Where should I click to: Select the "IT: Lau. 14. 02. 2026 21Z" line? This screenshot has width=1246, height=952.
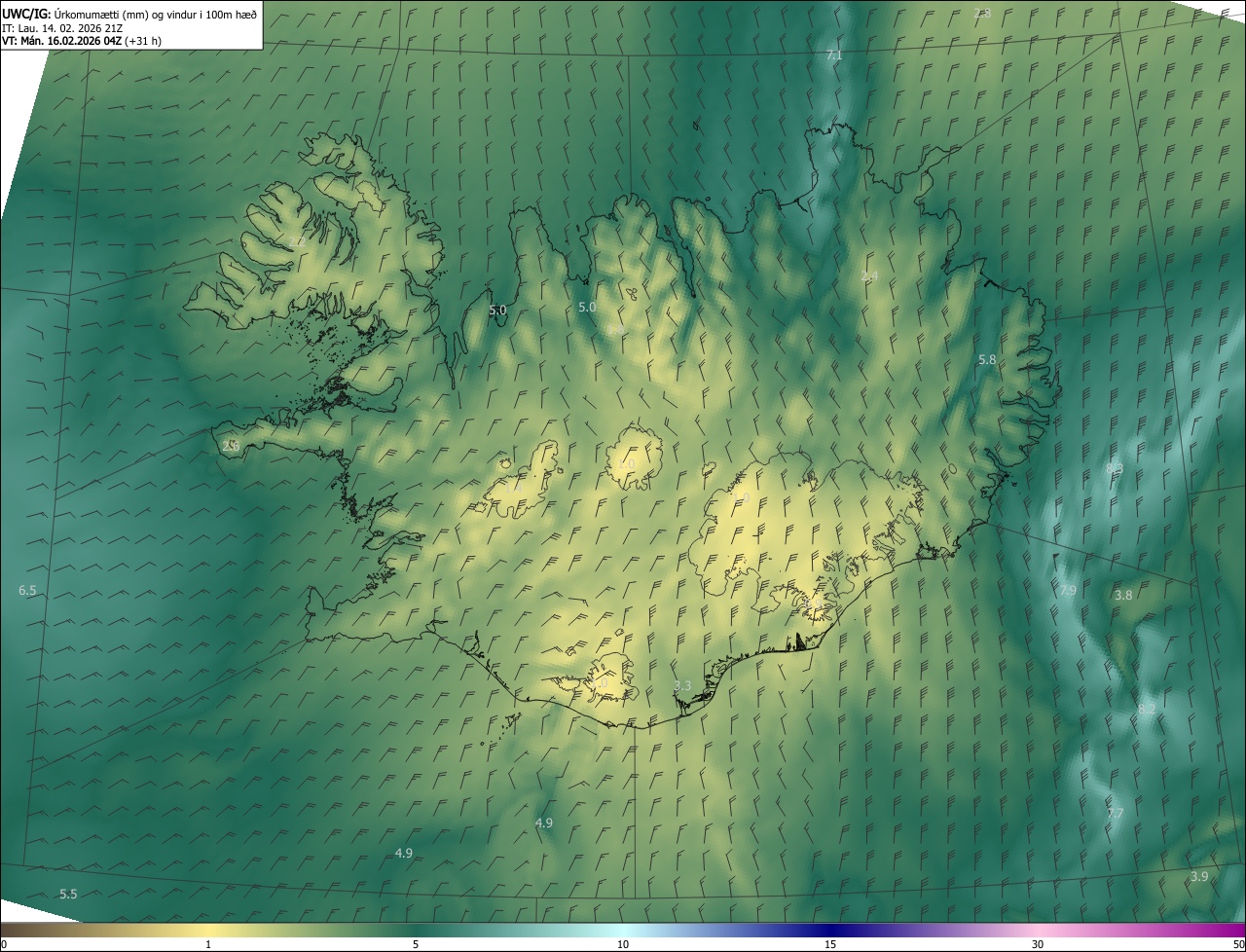click(x=60, y=28)
